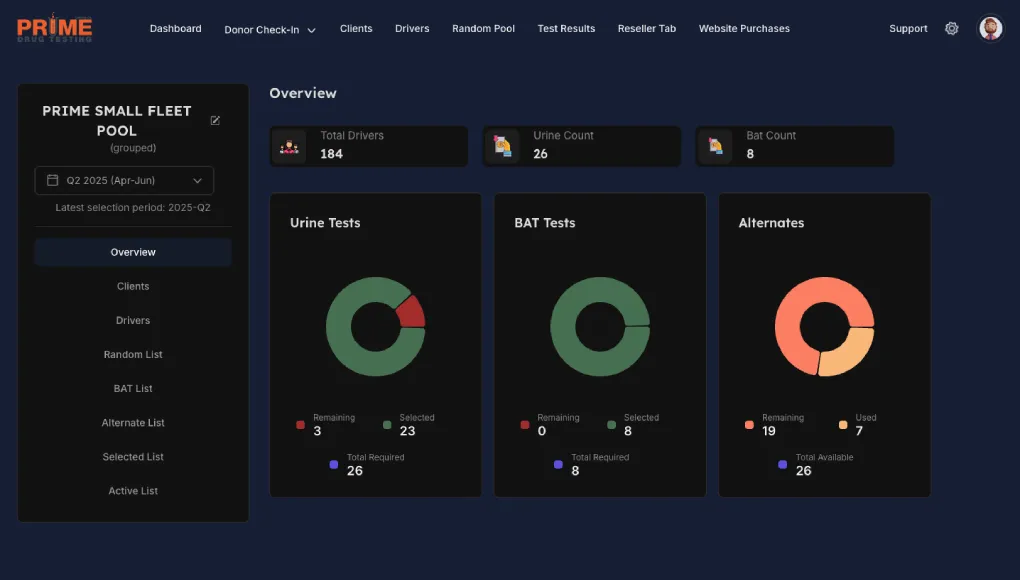Switch to the Alternate List sidebar tab
The image size is (1020, 580).
tap(133, 423)
